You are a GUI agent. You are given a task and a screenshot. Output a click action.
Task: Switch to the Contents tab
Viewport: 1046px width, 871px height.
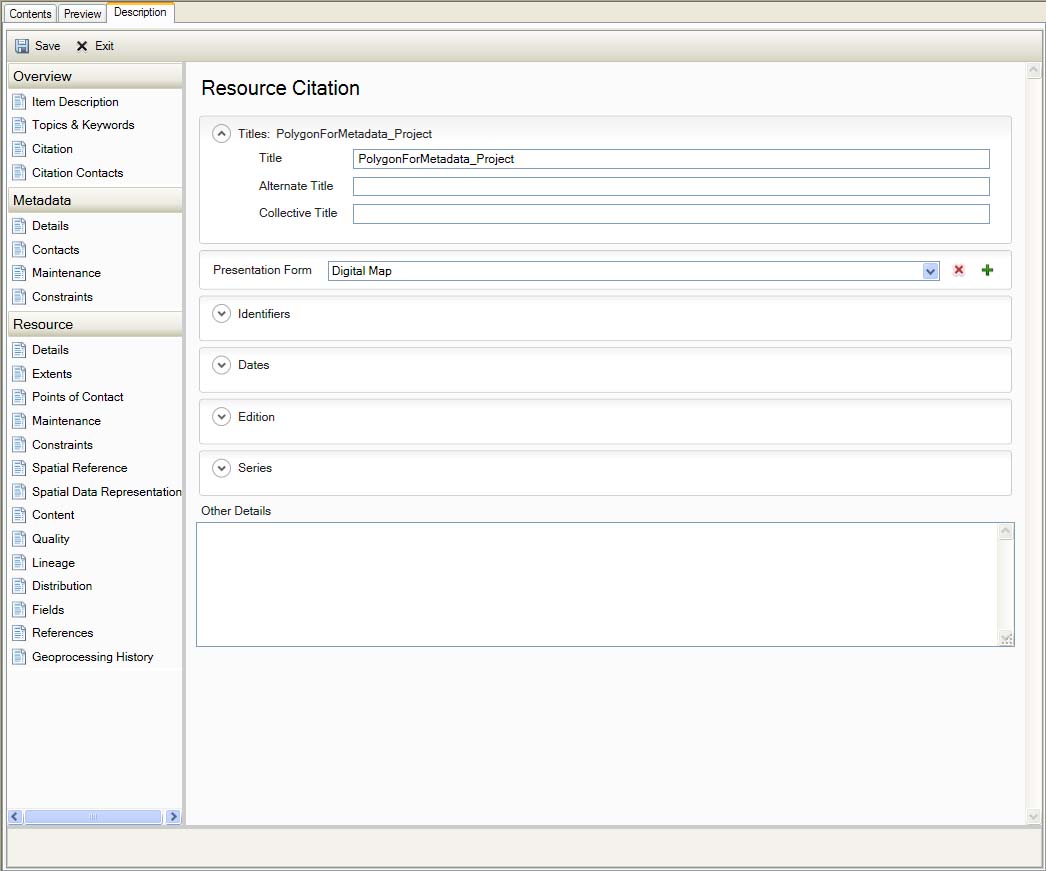click(x=30, y=14)
